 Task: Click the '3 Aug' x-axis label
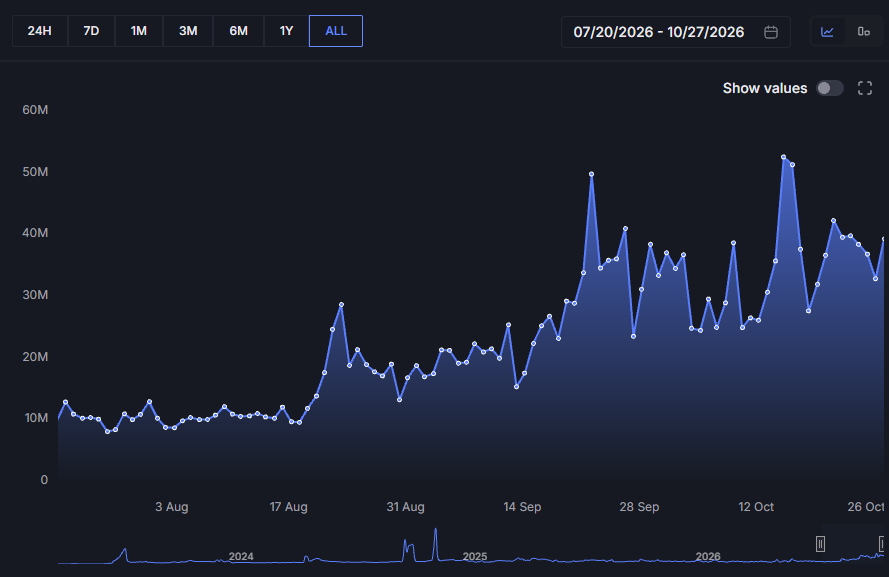click(172, 507)
